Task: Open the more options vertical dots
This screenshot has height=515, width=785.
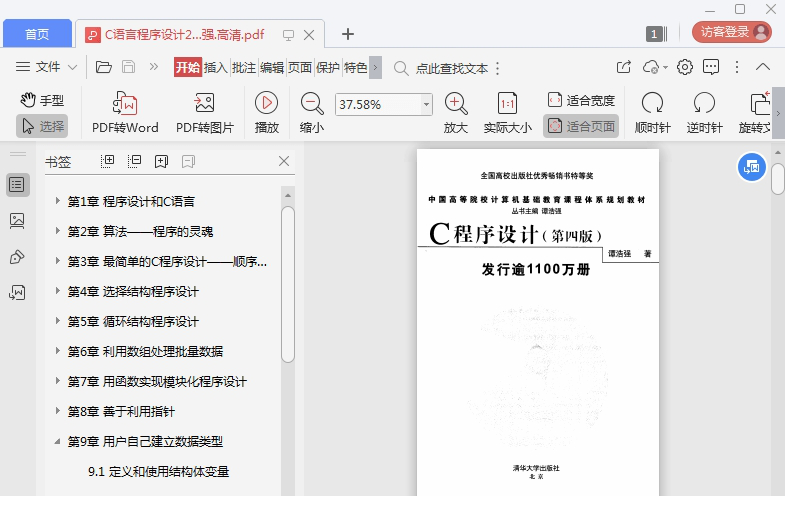Action: 737,67
